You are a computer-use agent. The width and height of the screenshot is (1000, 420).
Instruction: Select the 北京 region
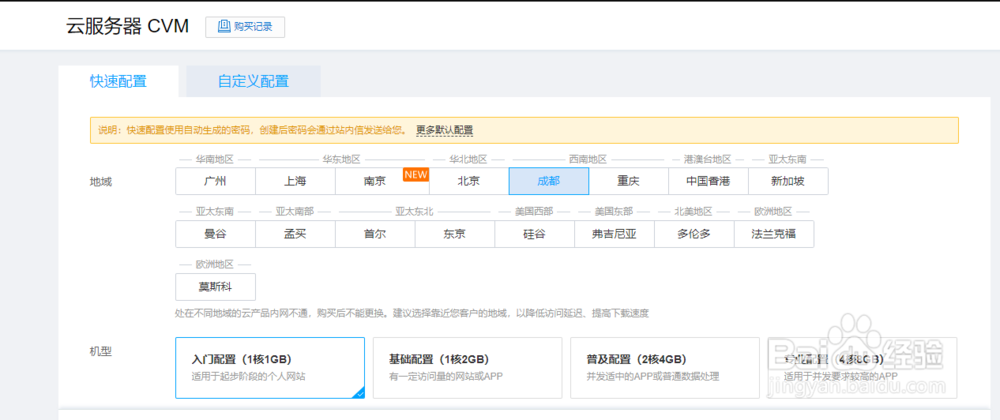tap(469, 181)
